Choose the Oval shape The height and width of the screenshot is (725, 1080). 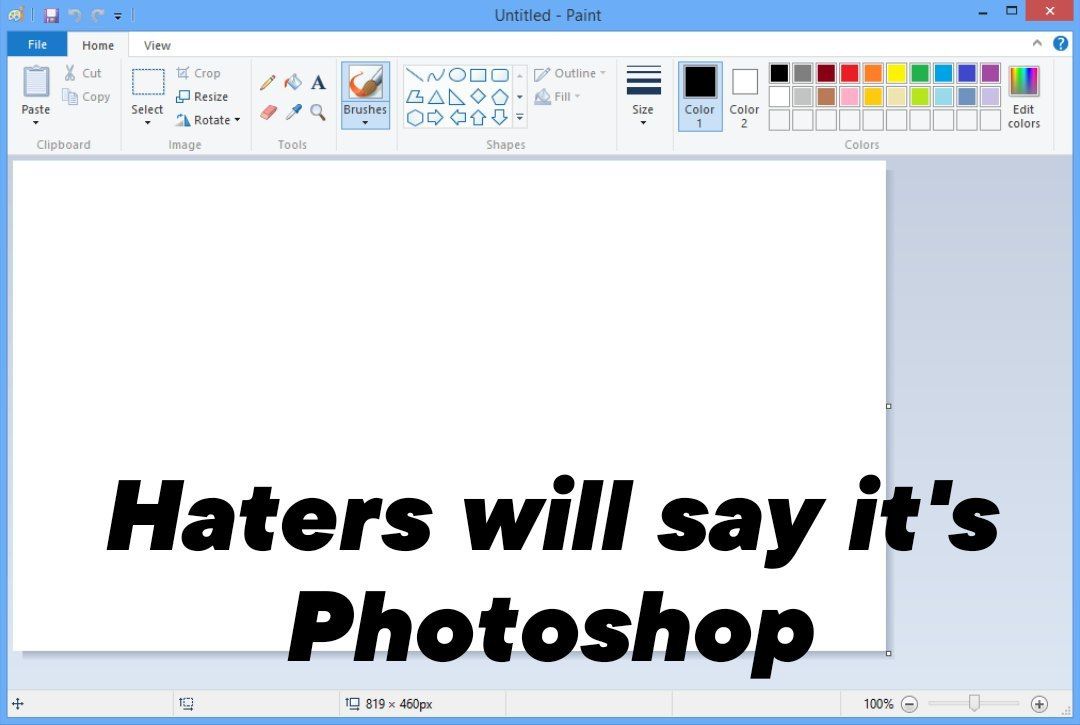[x=457, y=75]
